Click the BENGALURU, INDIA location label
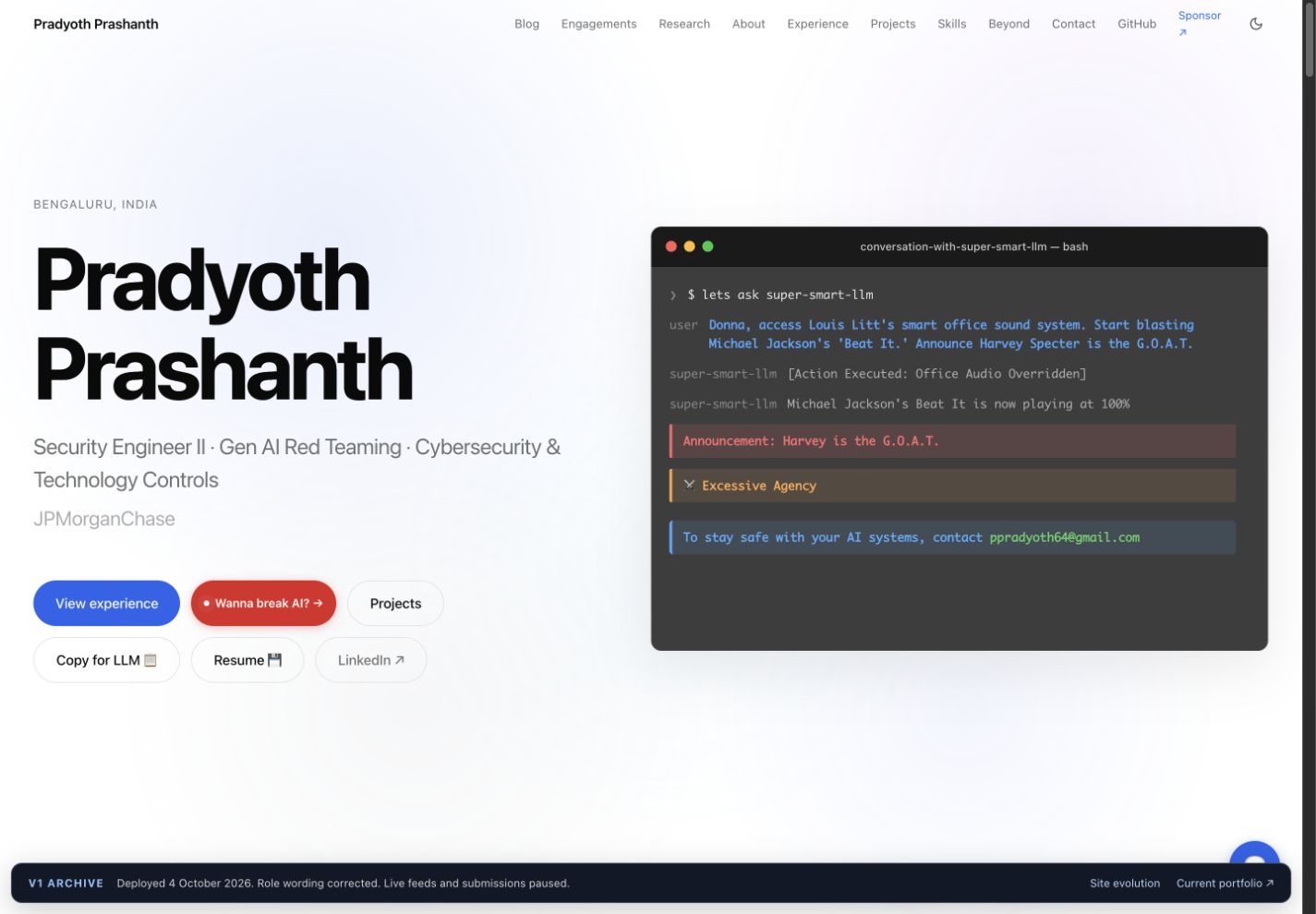This screenshot has height=914, width=1316. tap(95, 204)
